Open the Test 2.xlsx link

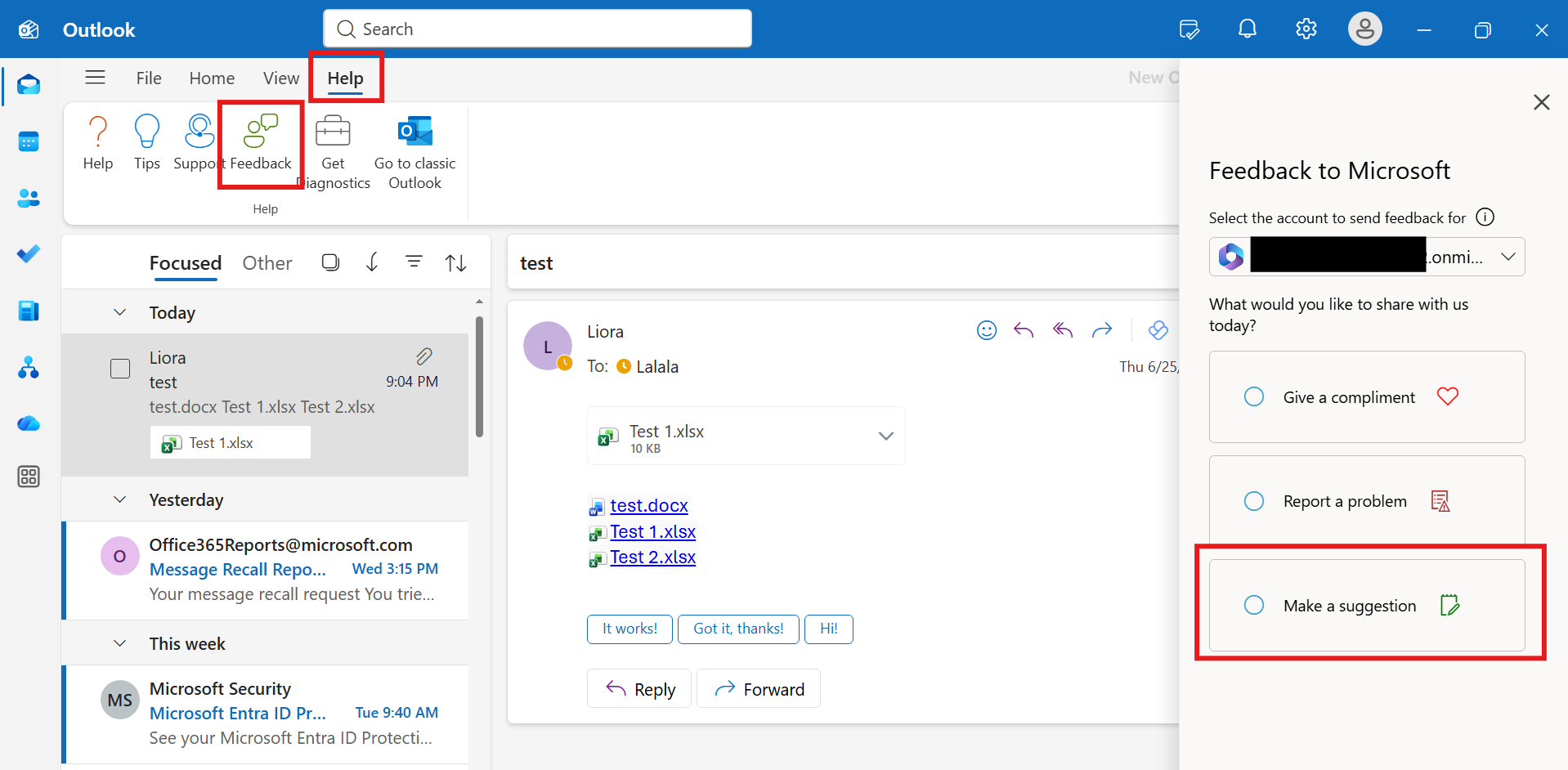[653, 557]
